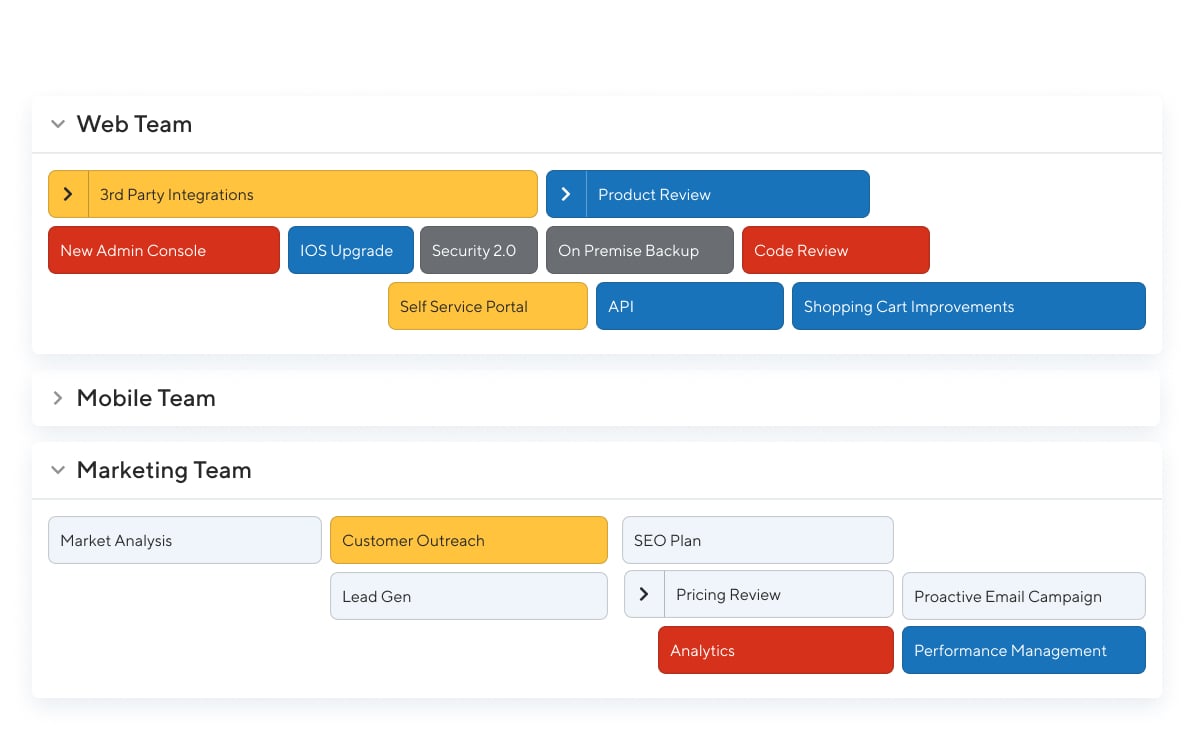Expand the Product Review chevron arrow

click(566, 194)
